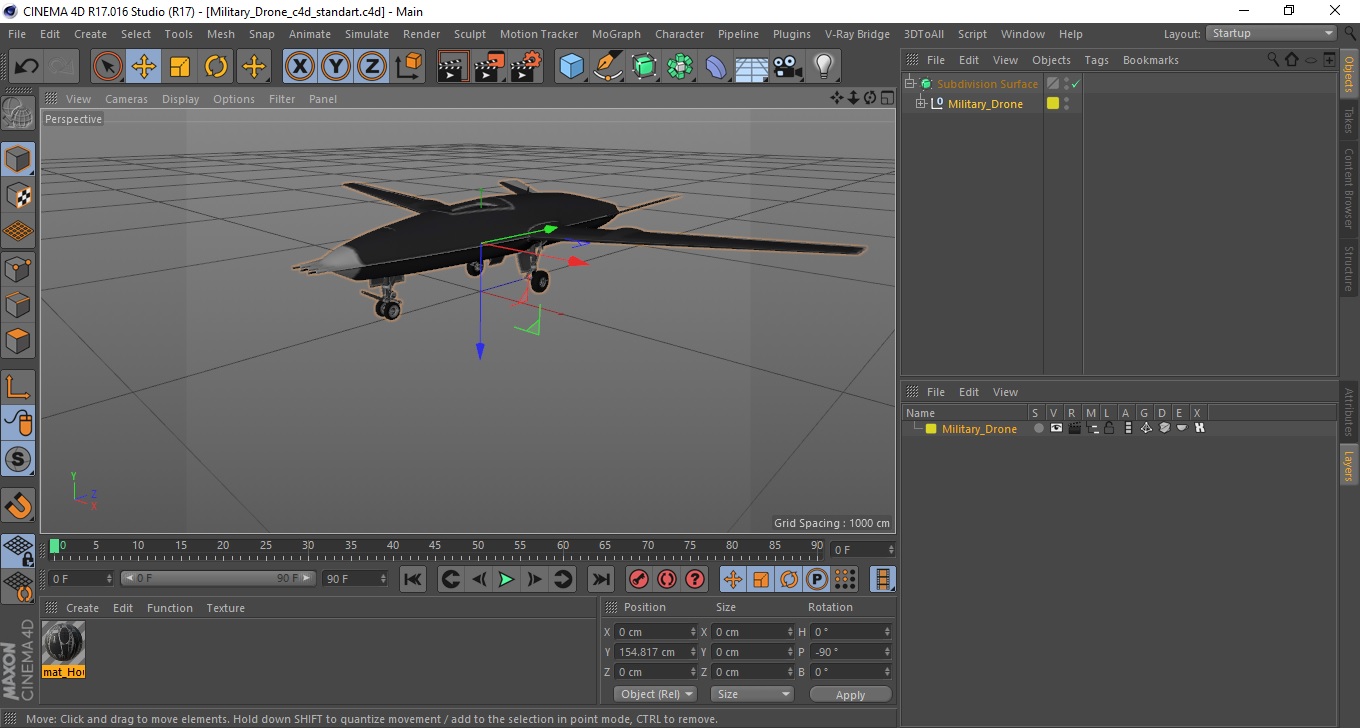Open material manager Create menu
The width and height of the screenshot is (1360, 728).
click(83, 608)
